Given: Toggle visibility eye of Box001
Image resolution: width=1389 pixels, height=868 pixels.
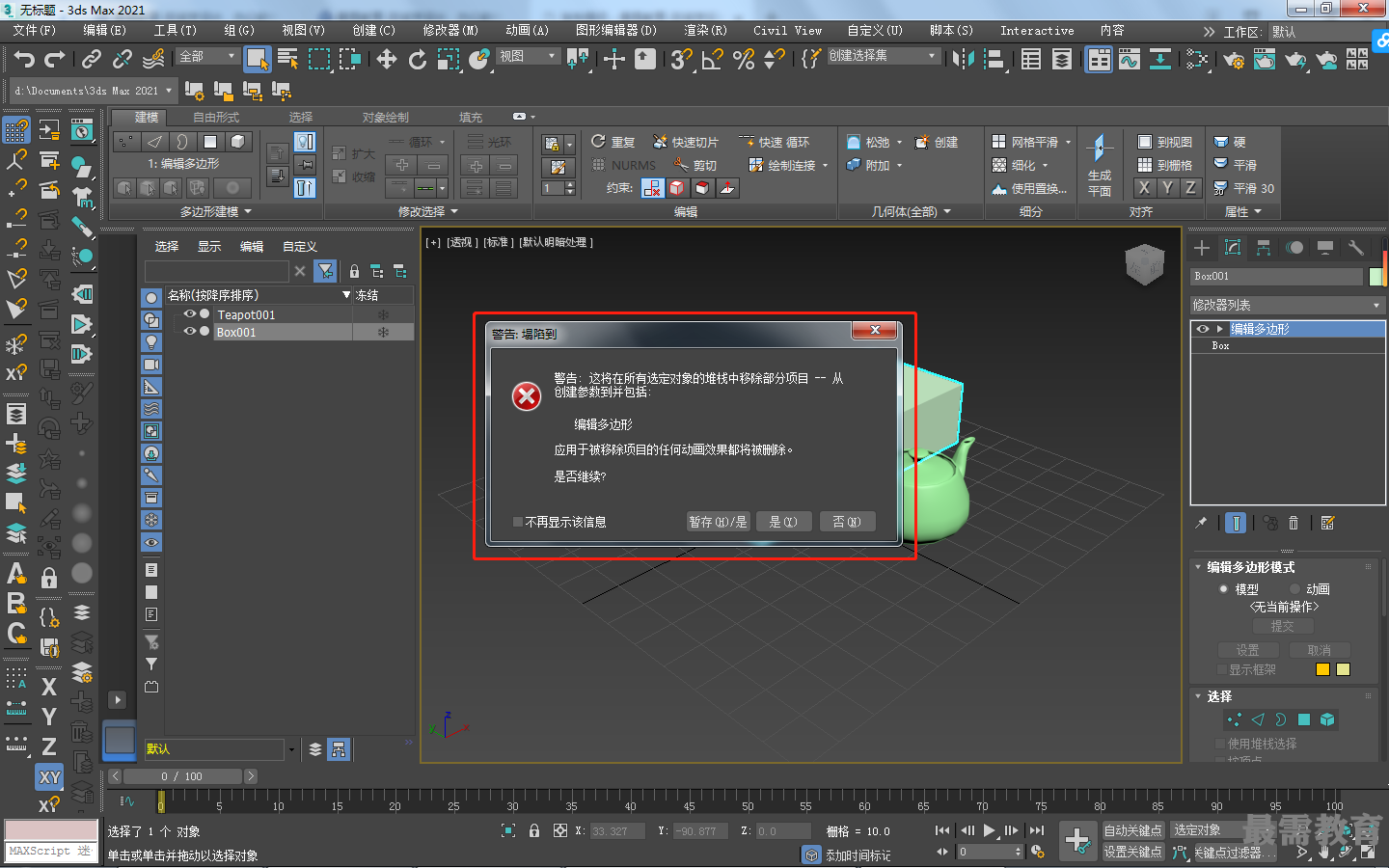Looking at the screenshot, I should point(190,332).
